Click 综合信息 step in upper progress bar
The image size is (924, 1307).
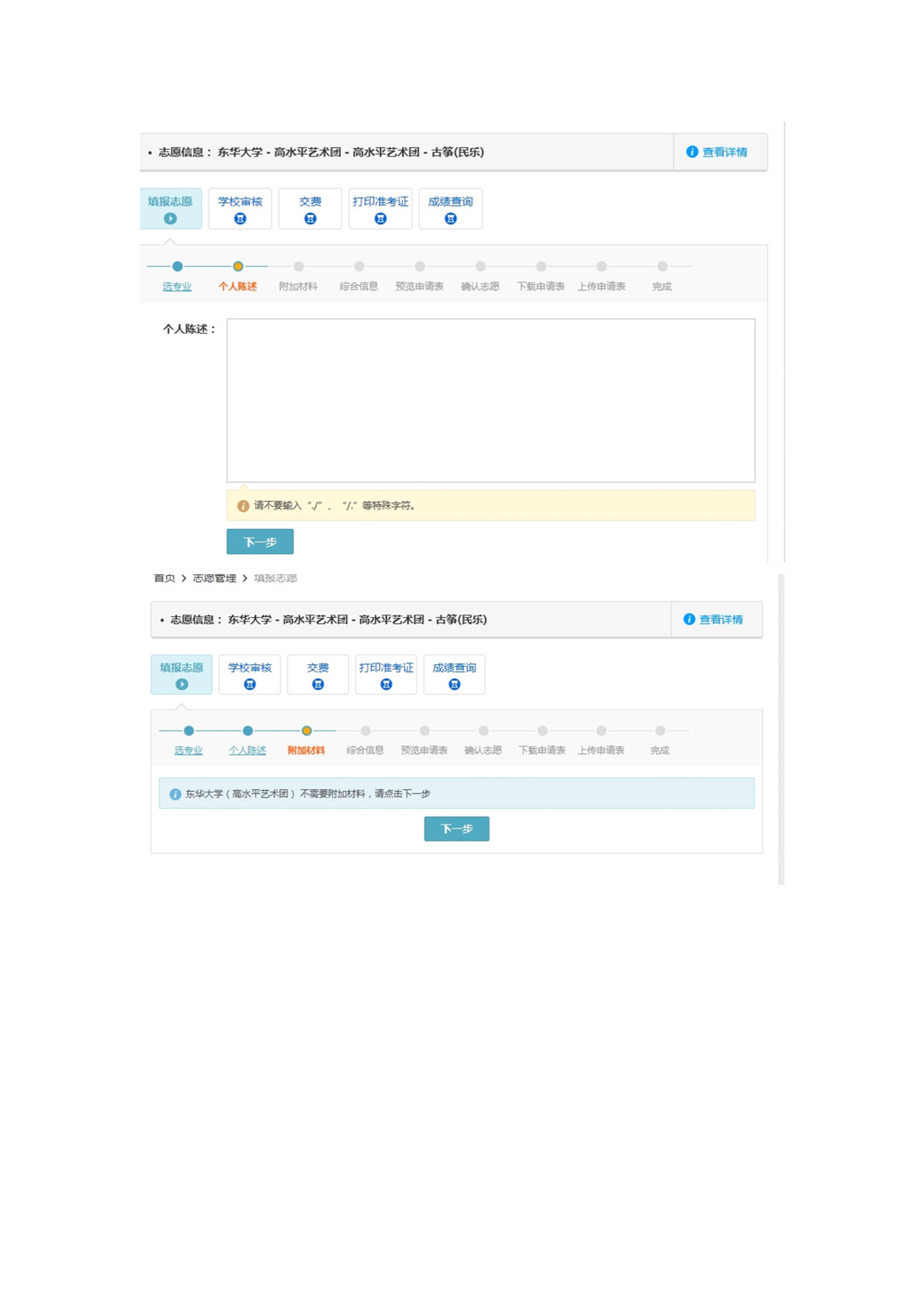tap(359, 287)
